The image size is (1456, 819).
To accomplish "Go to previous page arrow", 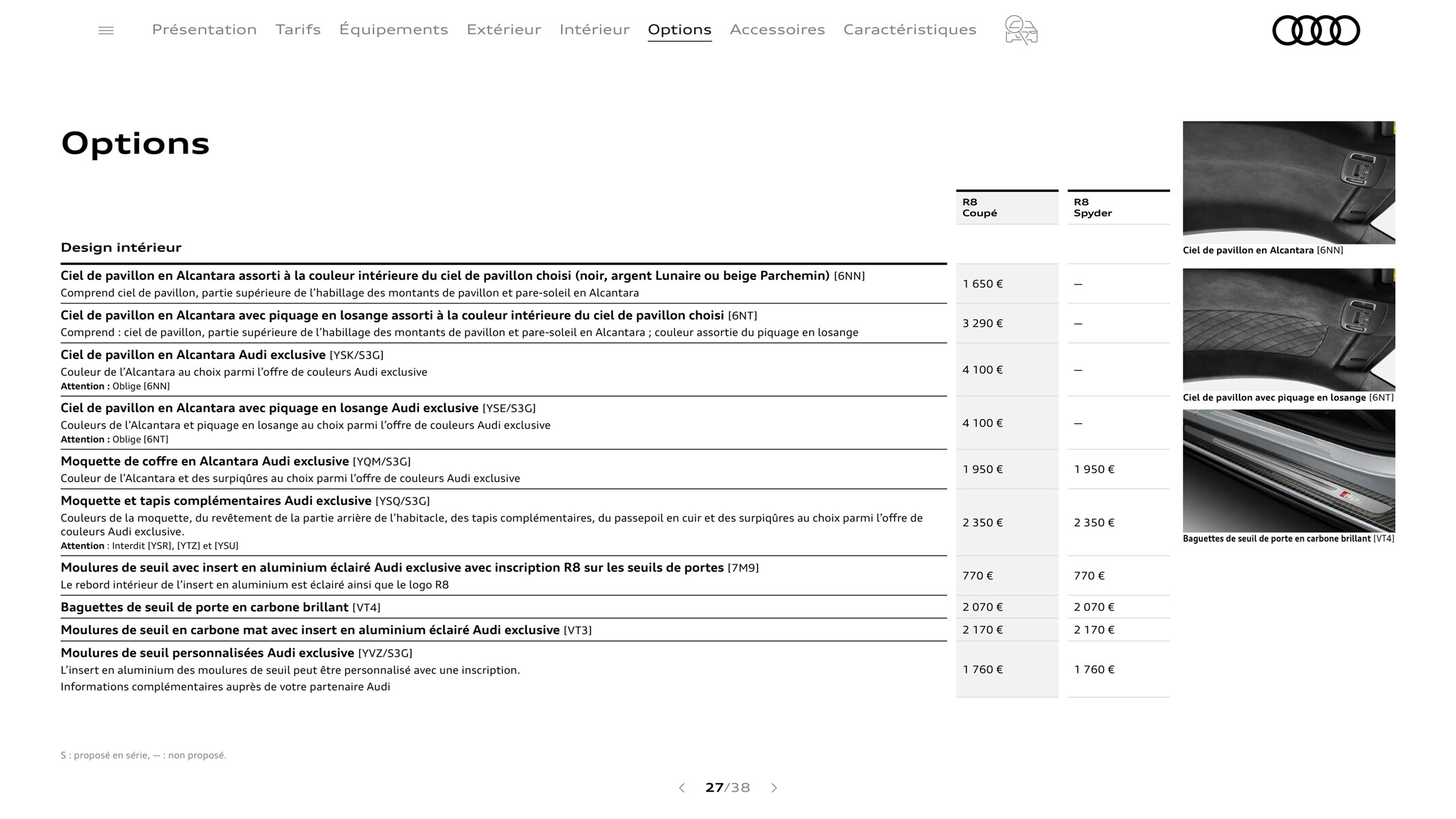I will [681, 788].
